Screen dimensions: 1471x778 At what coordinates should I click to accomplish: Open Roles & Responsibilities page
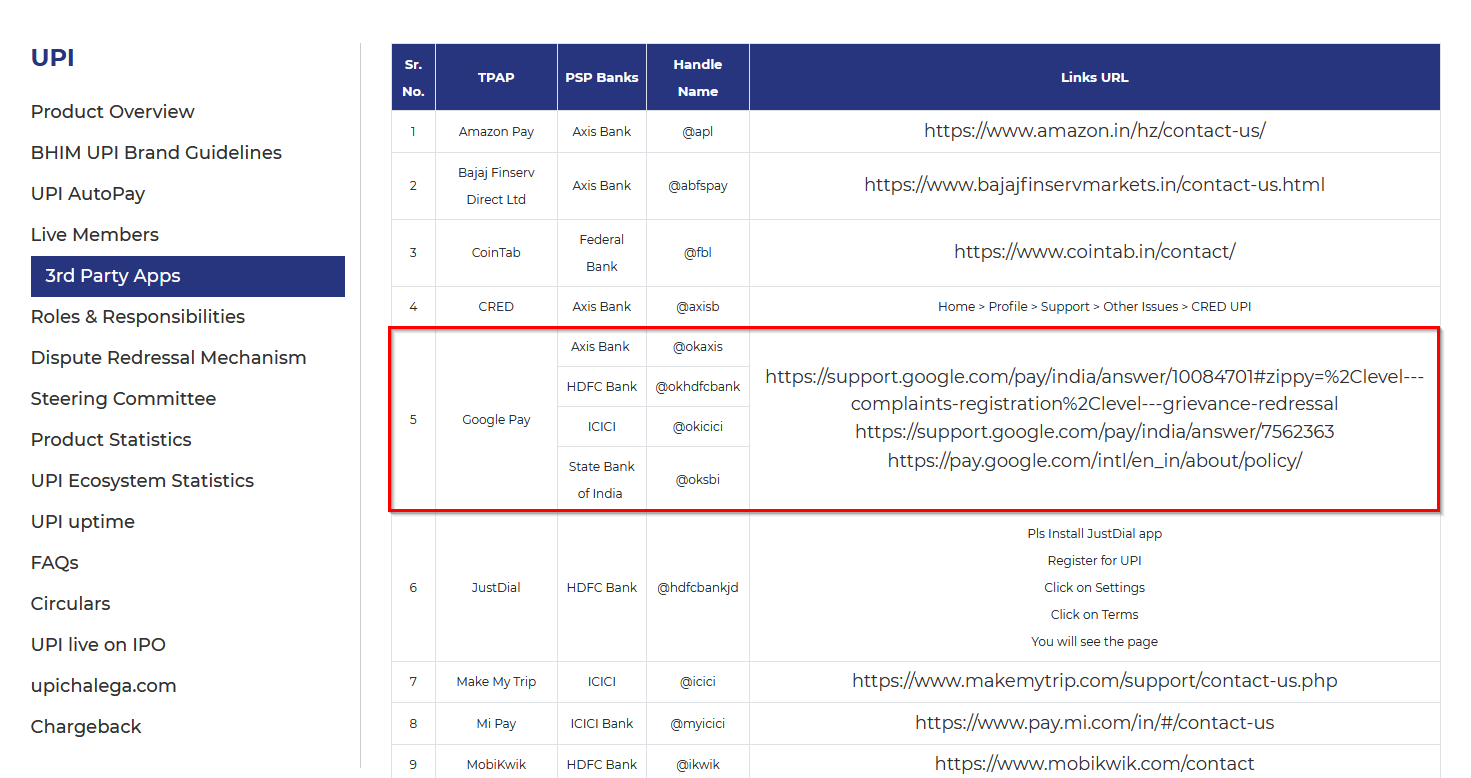point(138,317)
